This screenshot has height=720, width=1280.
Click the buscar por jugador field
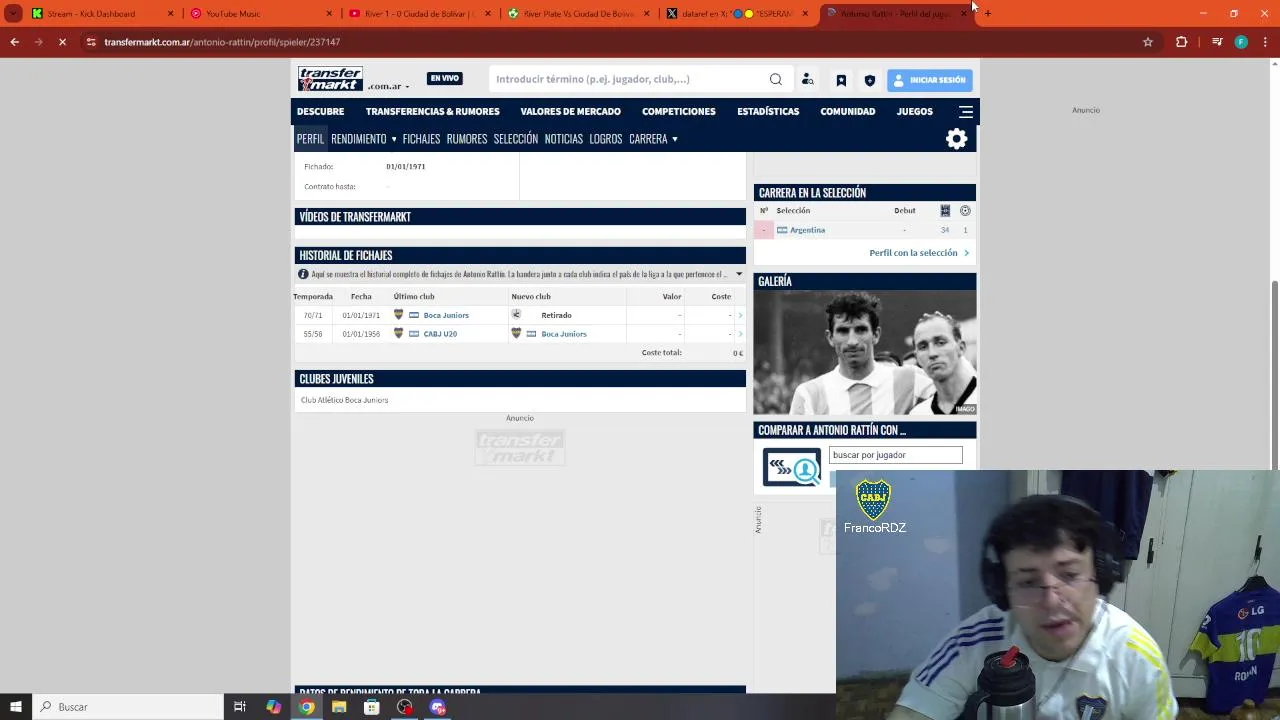[x=896, y=455]
